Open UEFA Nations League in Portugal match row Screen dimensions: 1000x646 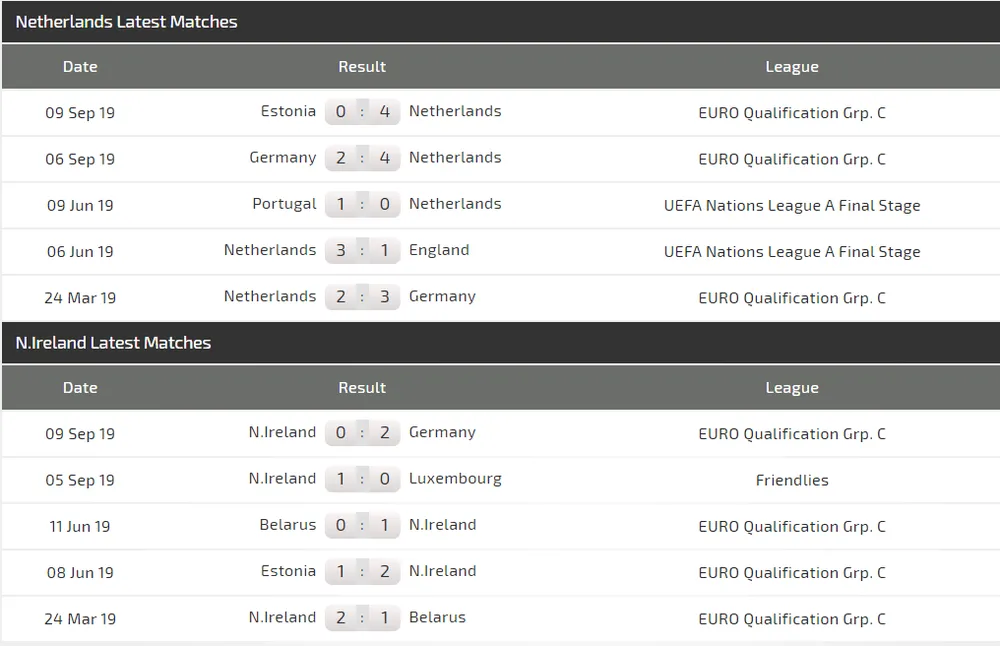pos(792,205)
